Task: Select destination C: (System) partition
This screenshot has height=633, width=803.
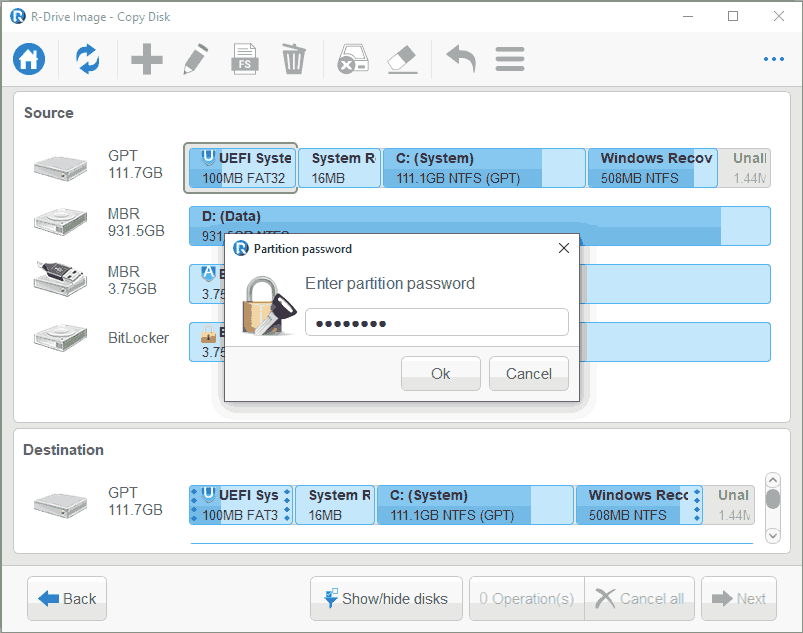Action: 475,505
